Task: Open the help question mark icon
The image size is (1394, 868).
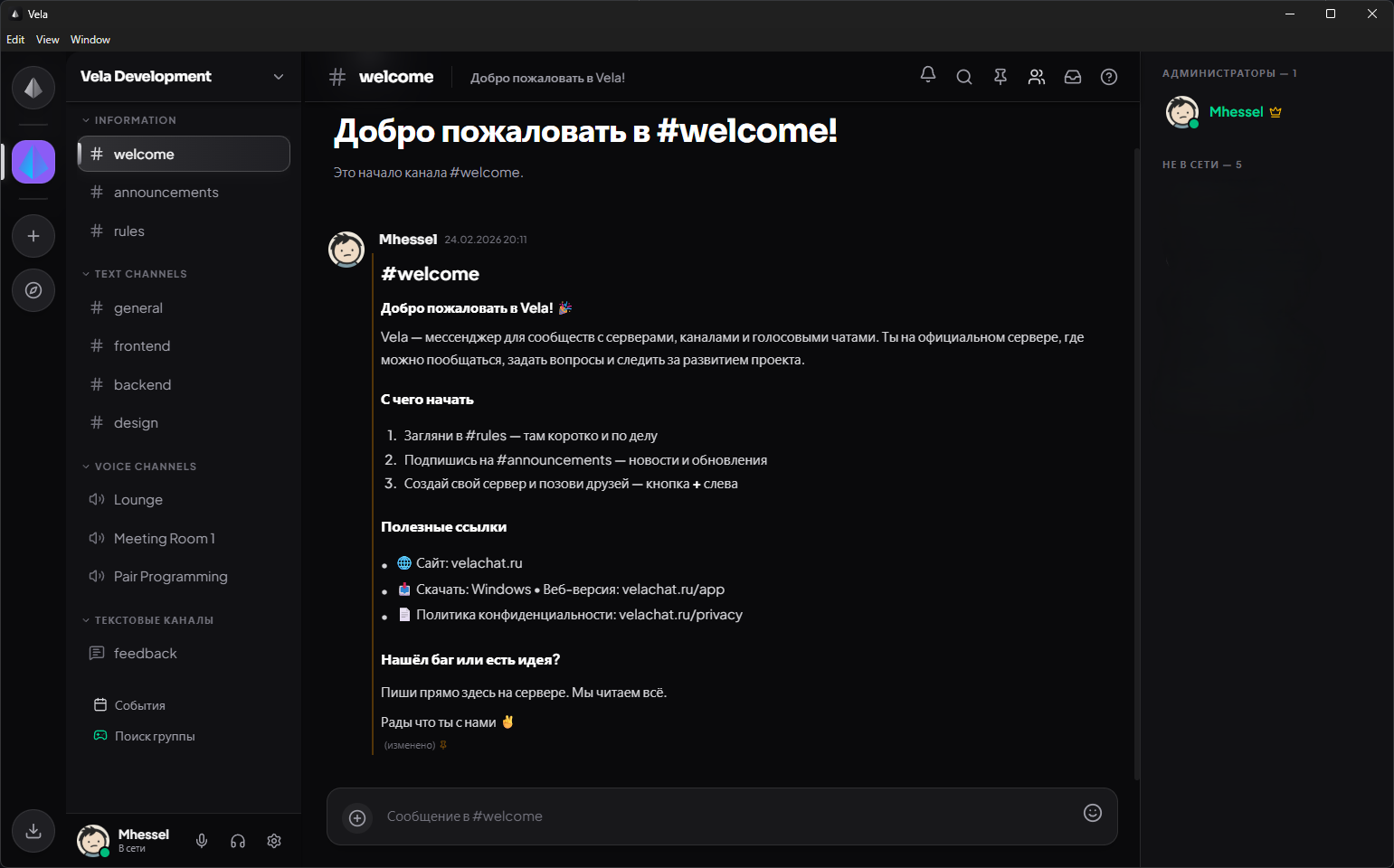Action: [x=1109, y=77]
